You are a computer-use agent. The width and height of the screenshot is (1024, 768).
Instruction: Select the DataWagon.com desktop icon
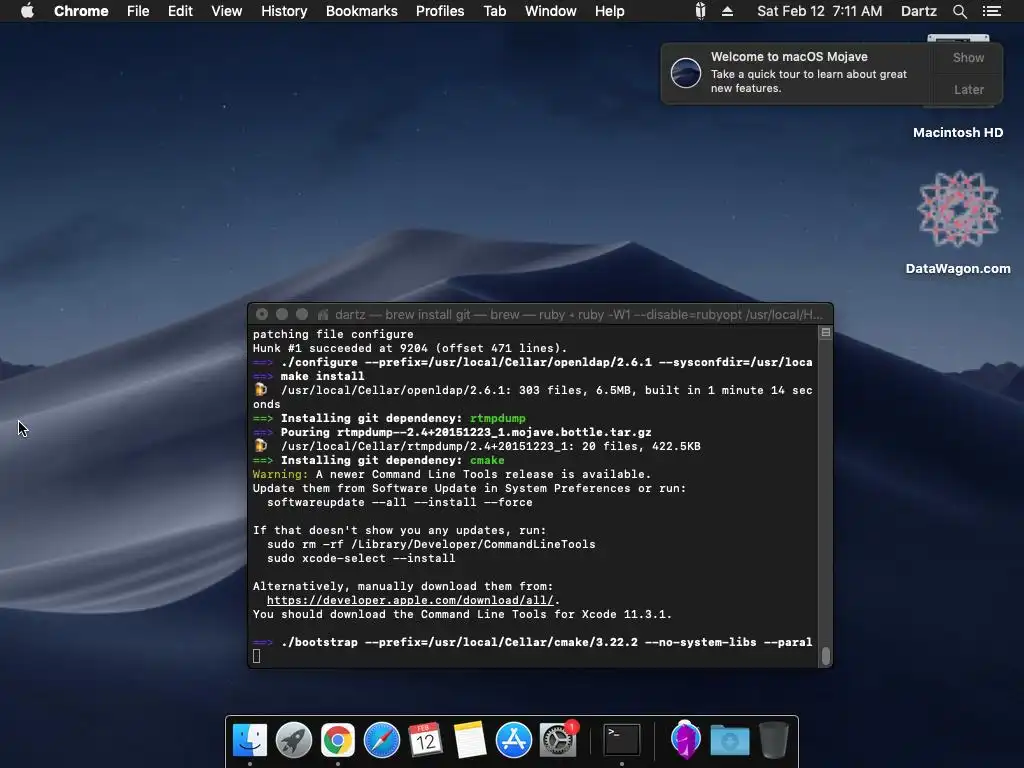(958, 222)
